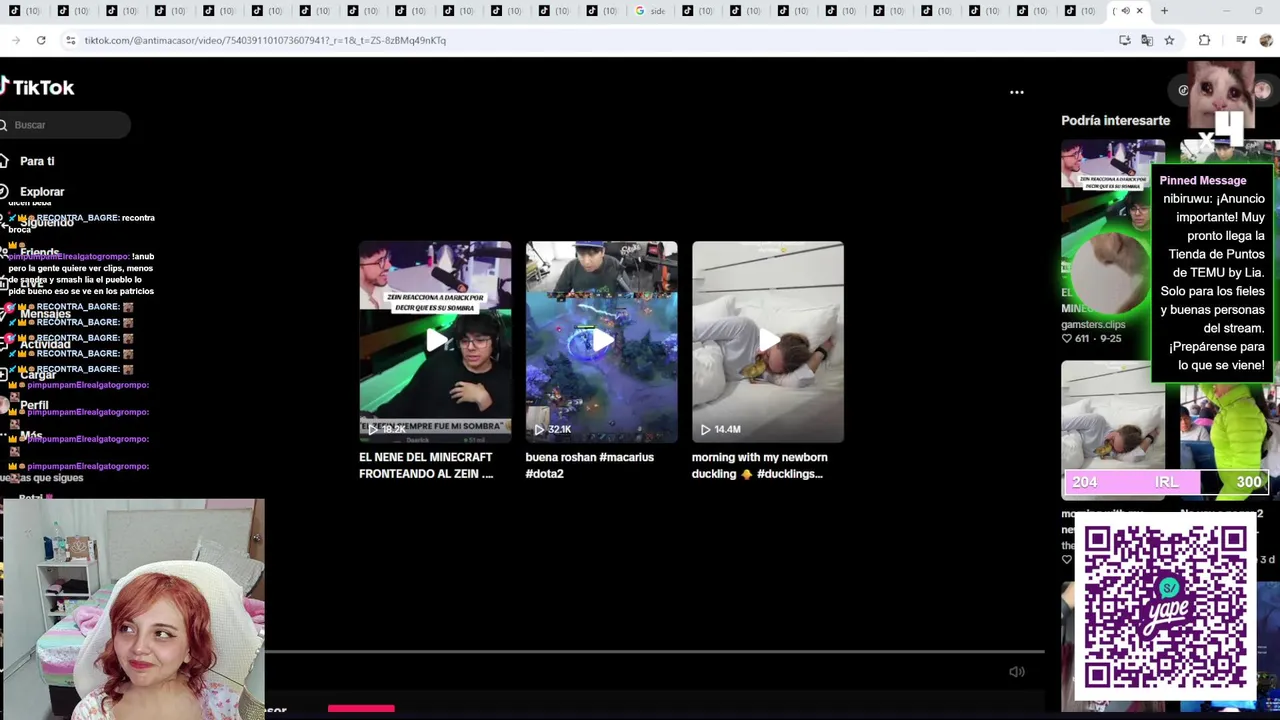Open the 'EL NENE DEL MINECRAFT' caption
Screen dimensions: 1280x720
coord(426,465)
